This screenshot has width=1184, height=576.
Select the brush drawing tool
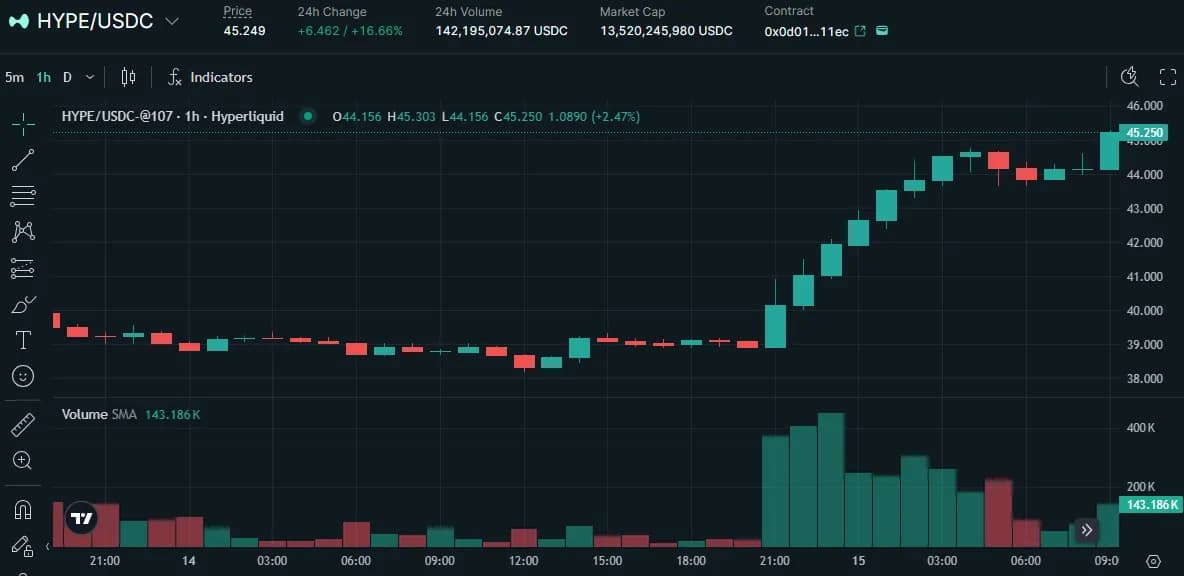click(23, 304)
